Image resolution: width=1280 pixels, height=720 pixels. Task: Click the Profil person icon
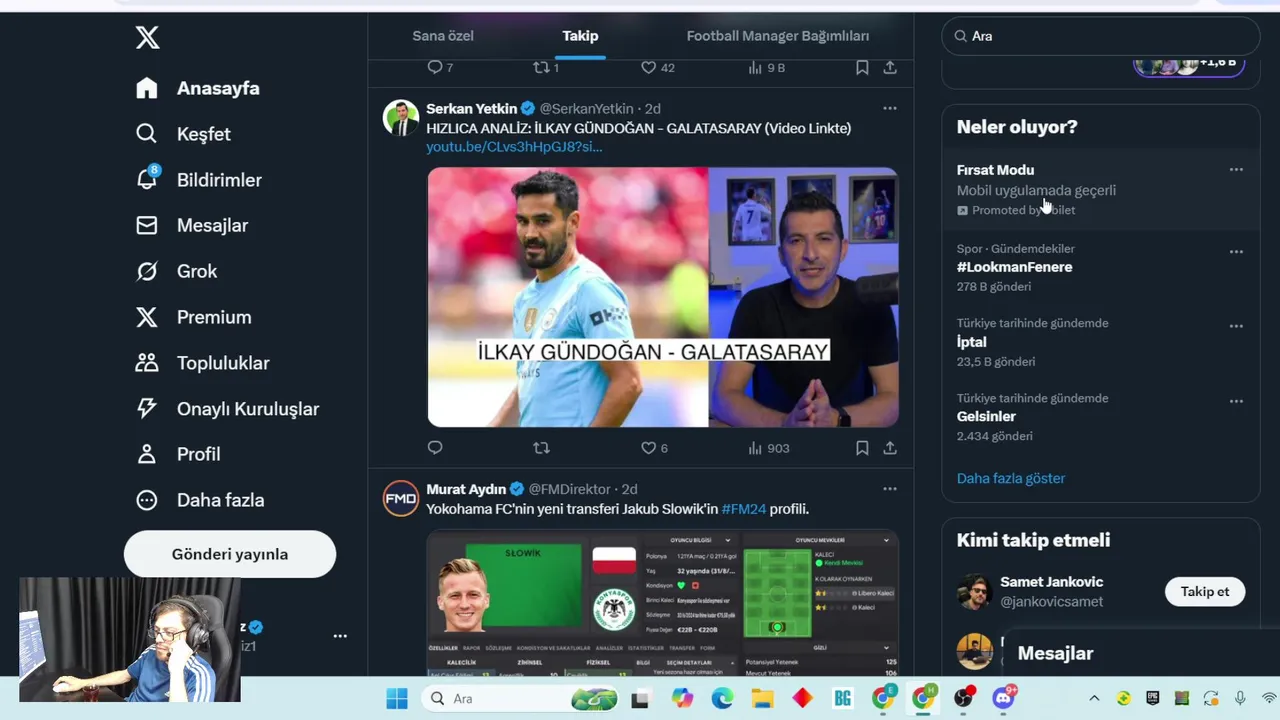tap(147, 454)
